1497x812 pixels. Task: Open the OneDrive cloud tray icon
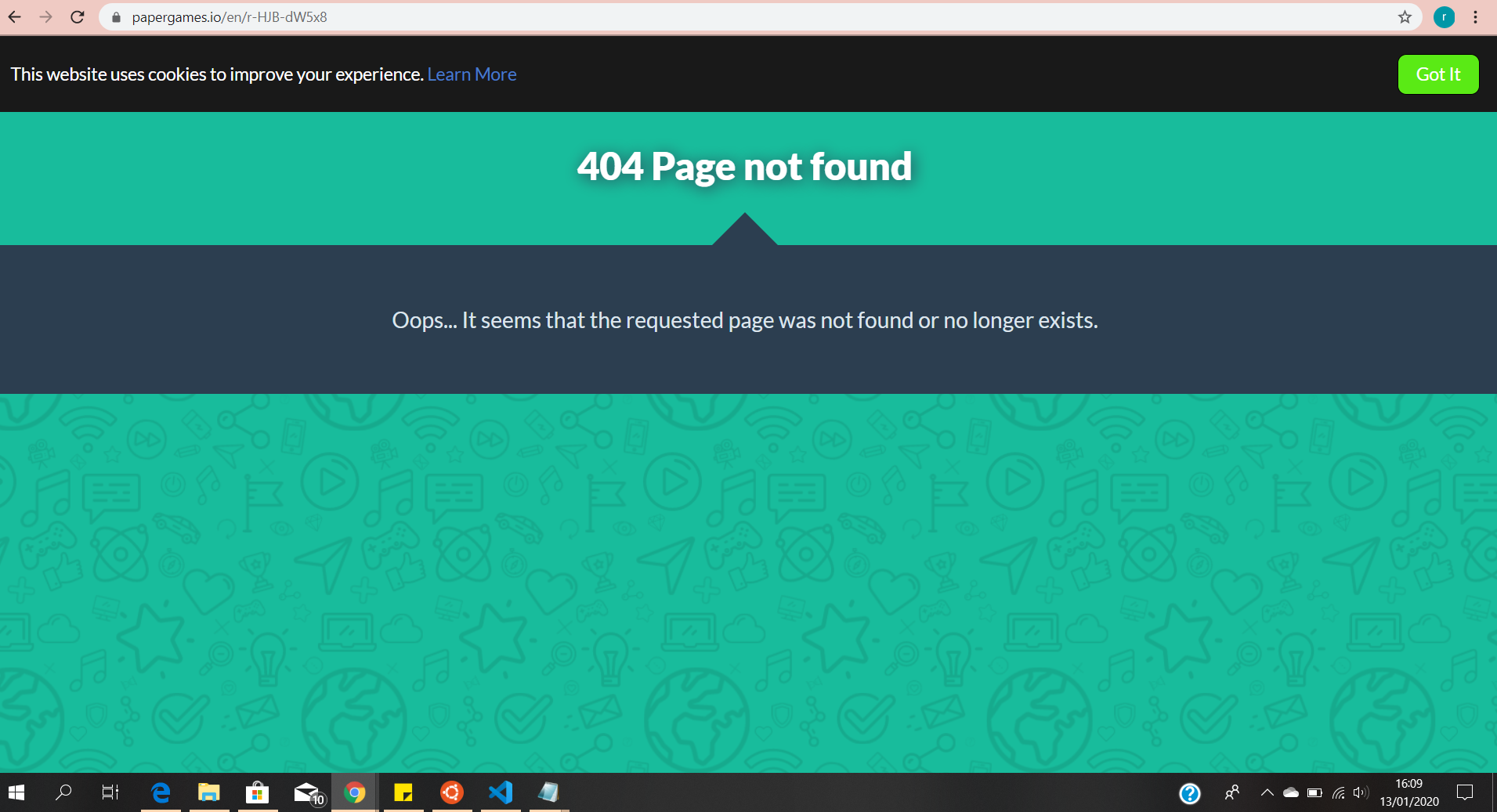click(1291, 792)
